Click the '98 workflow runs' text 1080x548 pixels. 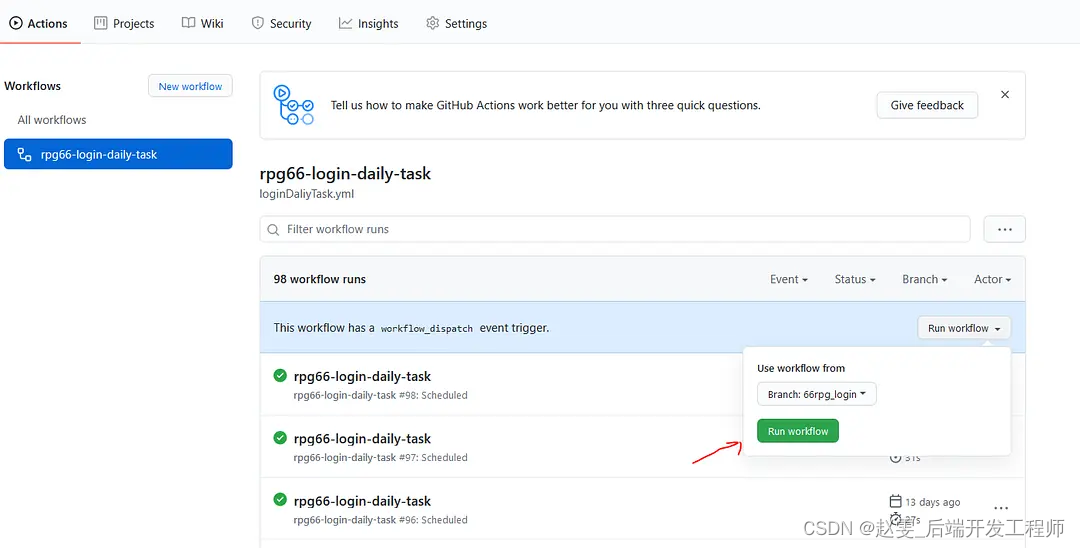(x=320, y=280)
